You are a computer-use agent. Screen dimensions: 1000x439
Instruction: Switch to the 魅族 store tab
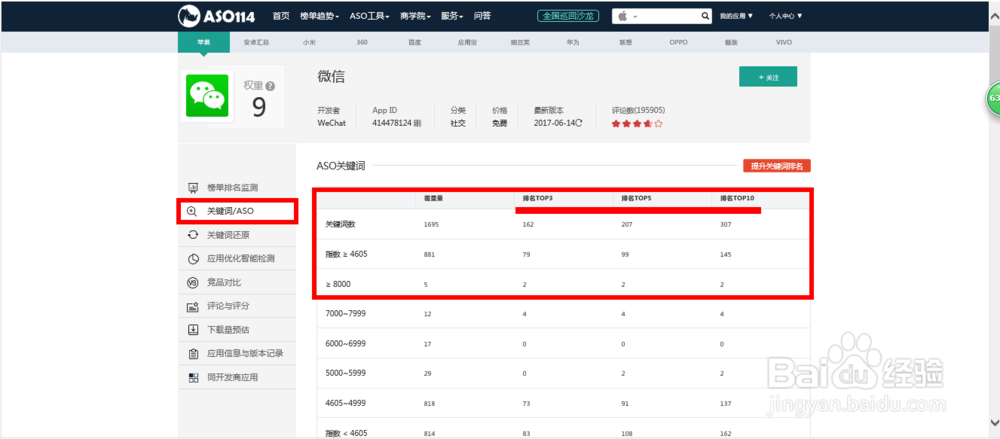[x=731, y=42]
